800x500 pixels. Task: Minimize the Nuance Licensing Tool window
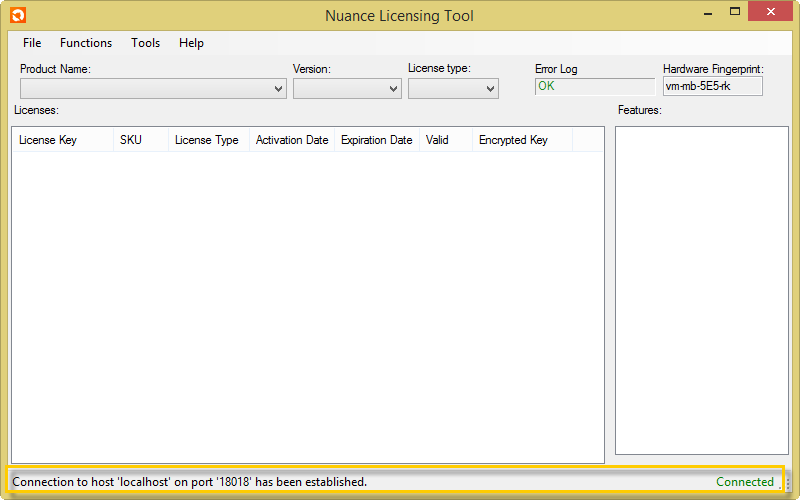tap(708, 13)
